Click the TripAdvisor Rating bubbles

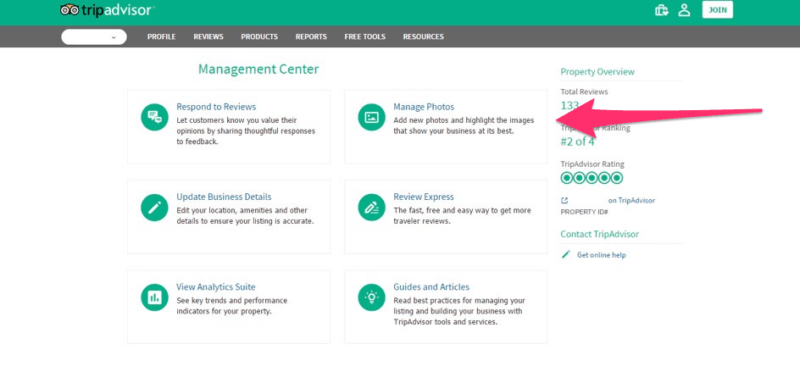click(592, 178)
